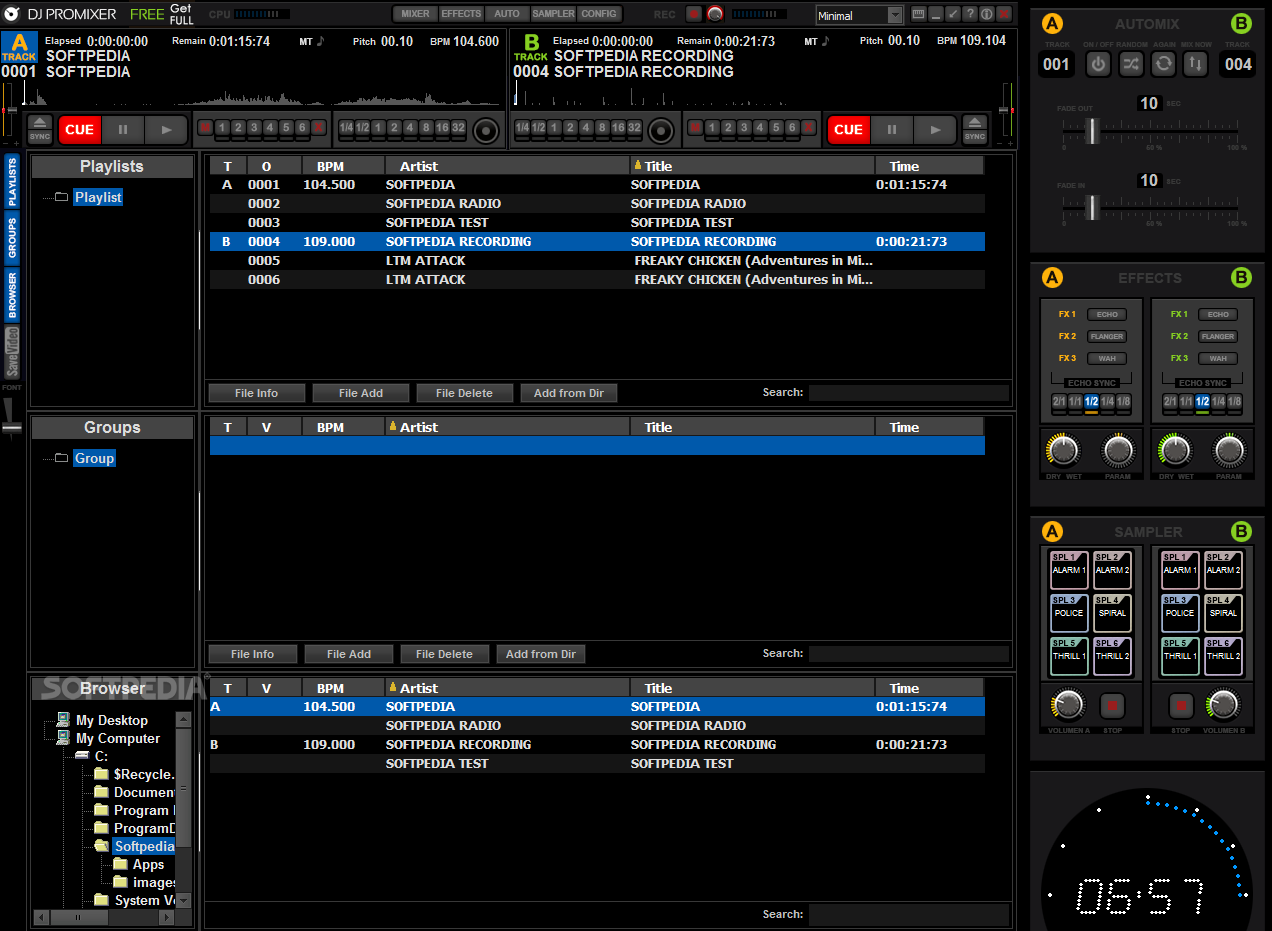Click the Automix mix now icon
Screen dimensions: 1272x931
[x=1195, y=64]
